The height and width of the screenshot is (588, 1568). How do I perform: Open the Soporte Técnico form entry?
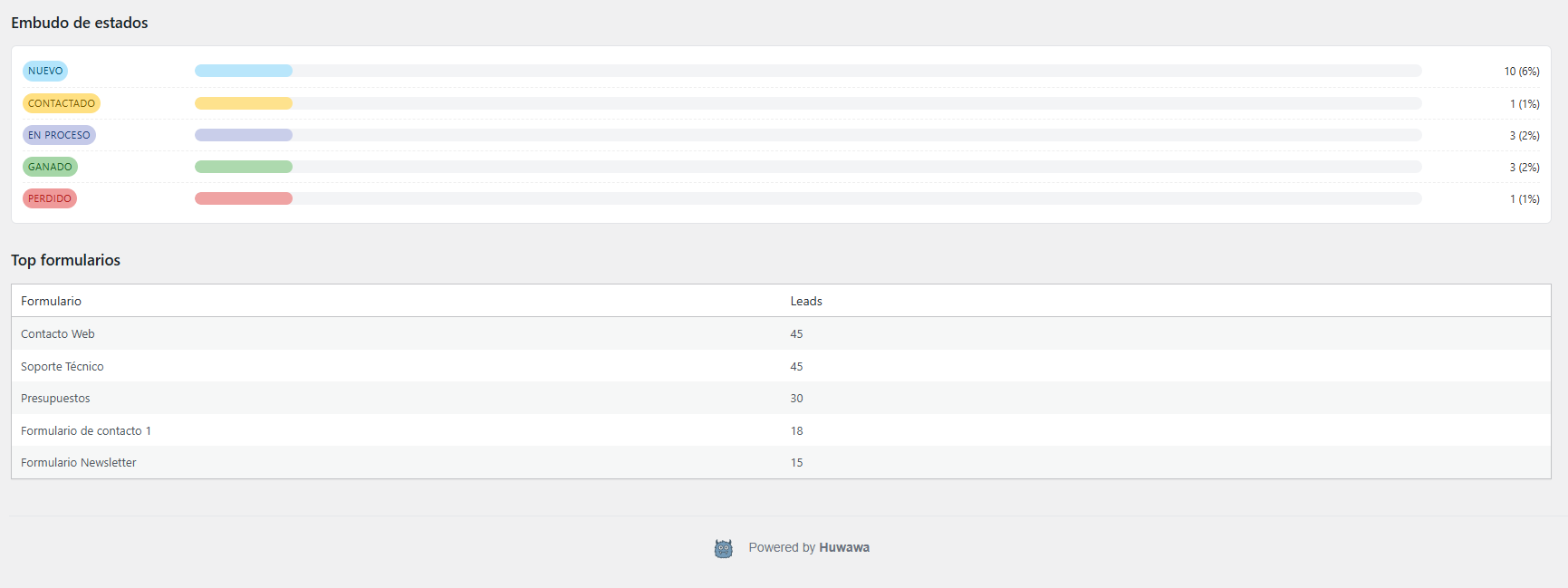coord(62,366)
